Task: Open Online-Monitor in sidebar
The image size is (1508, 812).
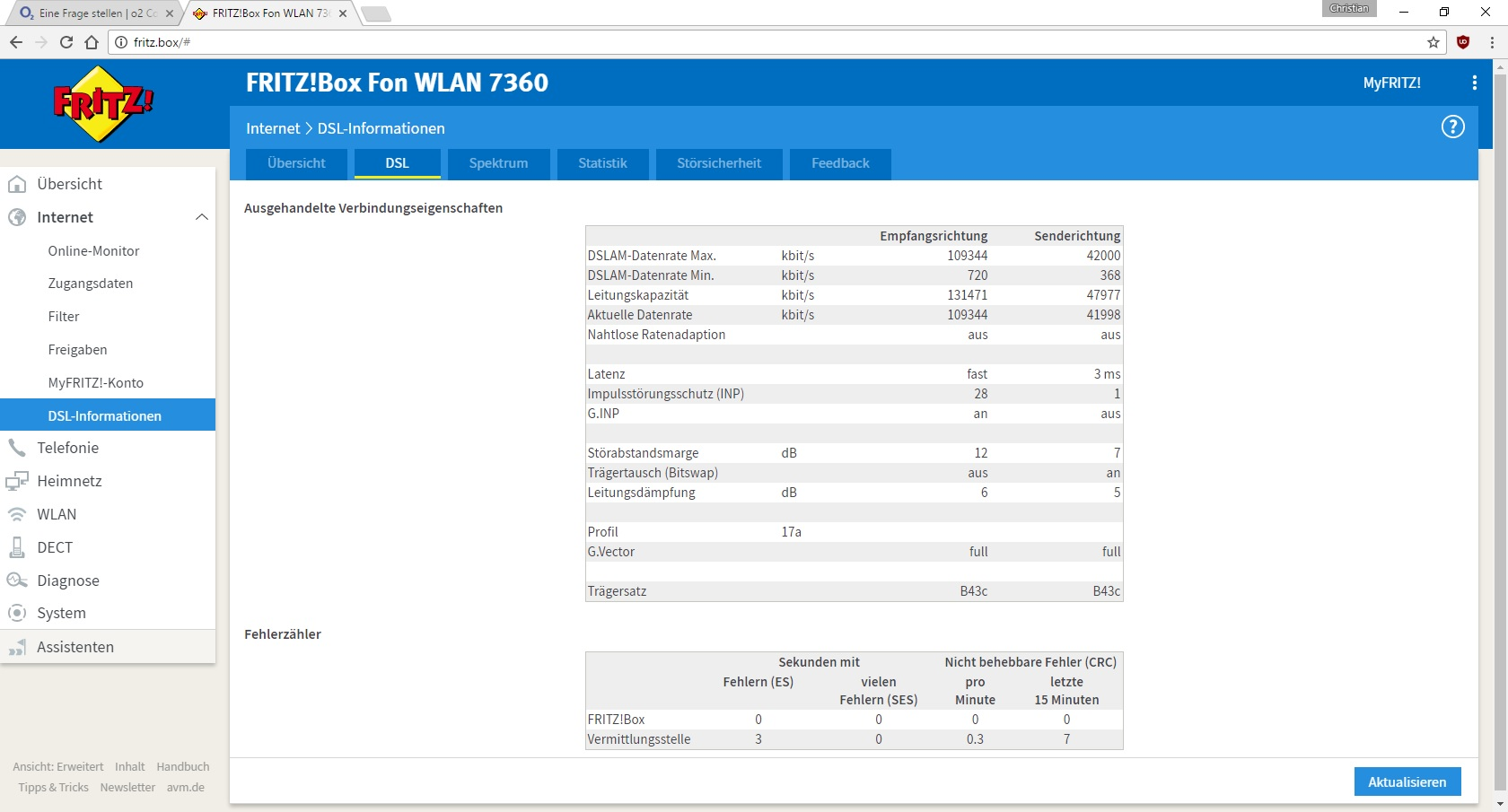Action: coord(93,251)
